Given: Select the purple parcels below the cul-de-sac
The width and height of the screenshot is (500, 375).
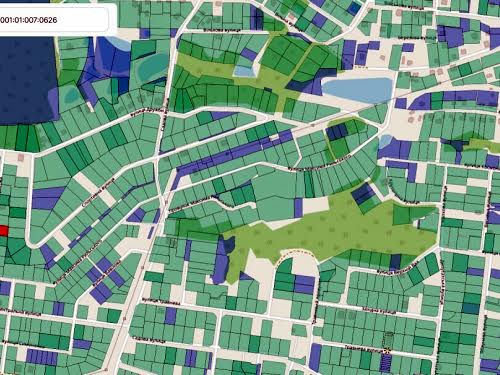Looking at the screenshot, I should (304, 284).
